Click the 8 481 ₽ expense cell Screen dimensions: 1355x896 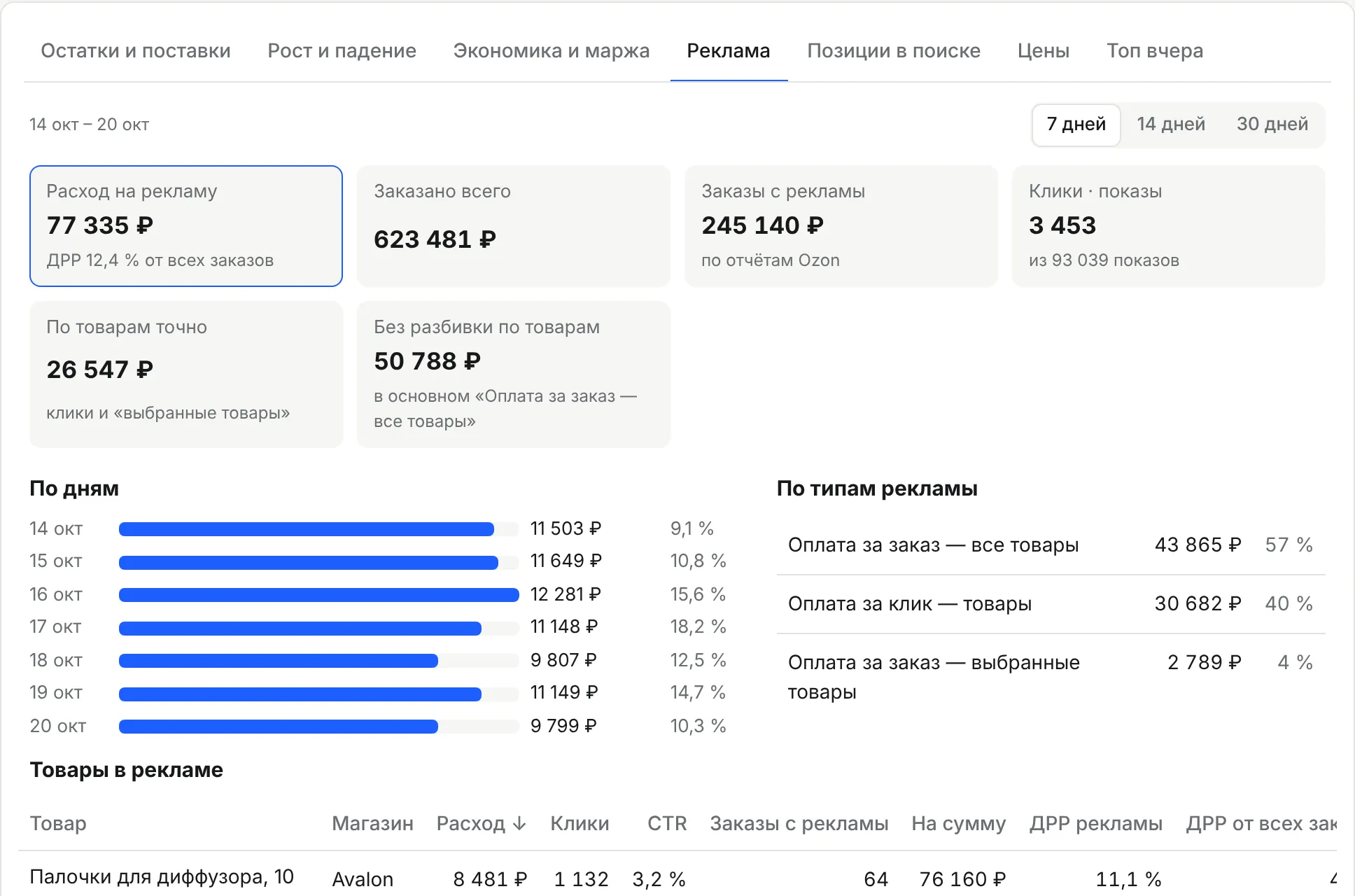pyautogui.click(x=490, y=879)
